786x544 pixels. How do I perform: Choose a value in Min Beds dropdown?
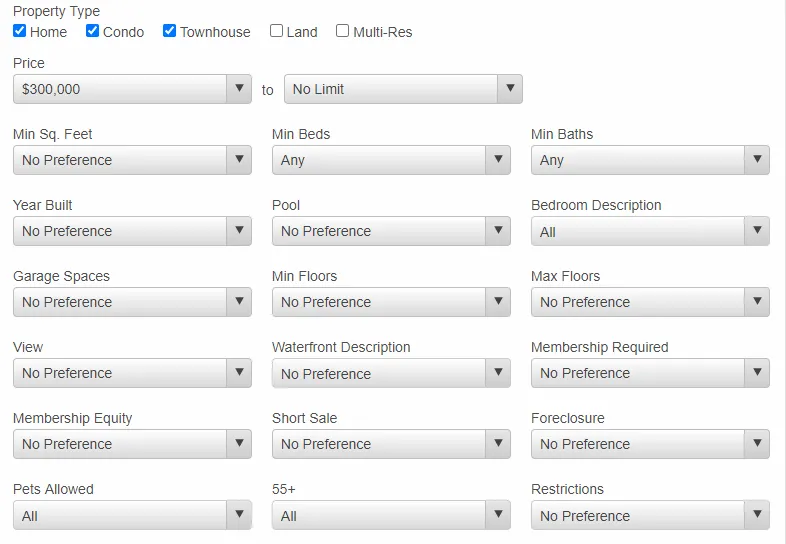391,160
